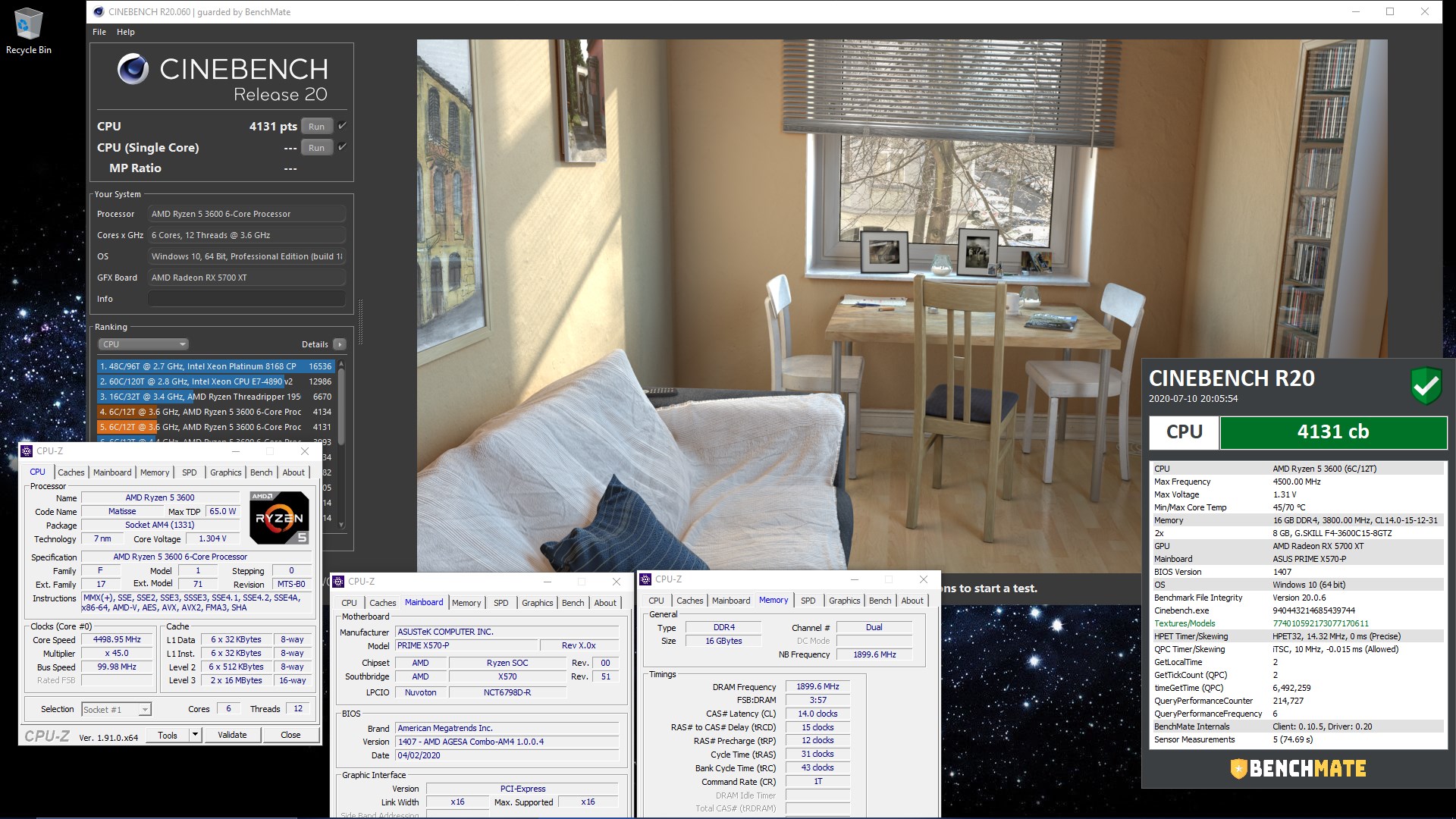The image size is (1456, 819).
Task: Select ranking row with score 4134
Action: point(215,412)
